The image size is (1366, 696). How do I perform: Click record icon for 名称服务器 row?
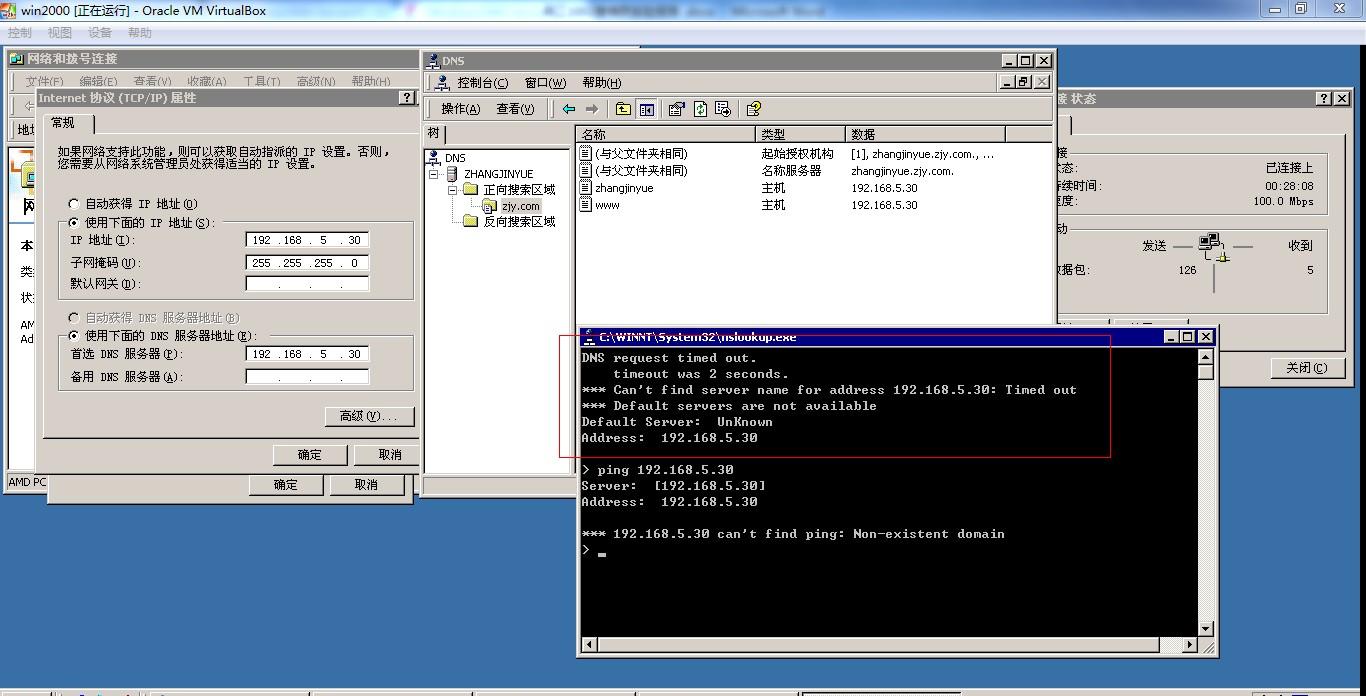tap(586, 171)
